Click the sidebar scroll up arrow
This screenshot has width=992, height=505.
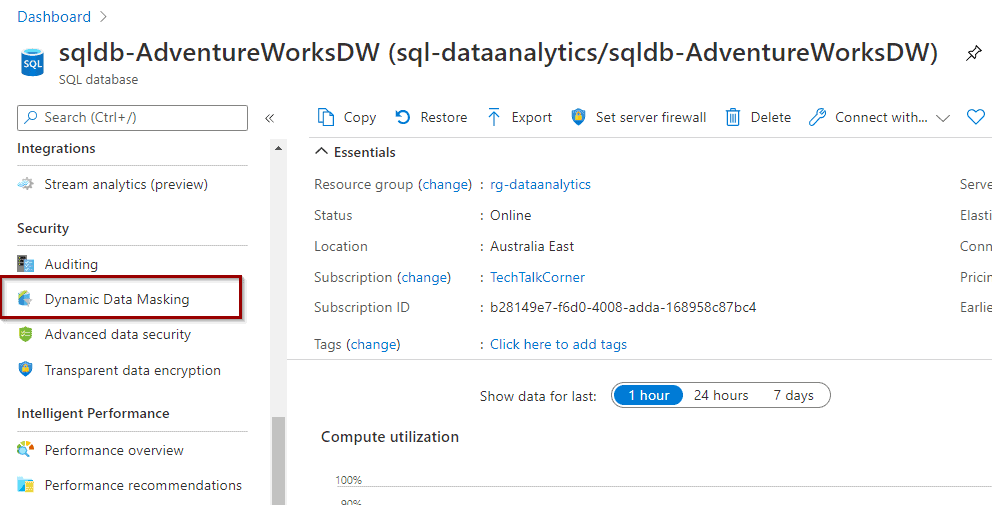278,149
